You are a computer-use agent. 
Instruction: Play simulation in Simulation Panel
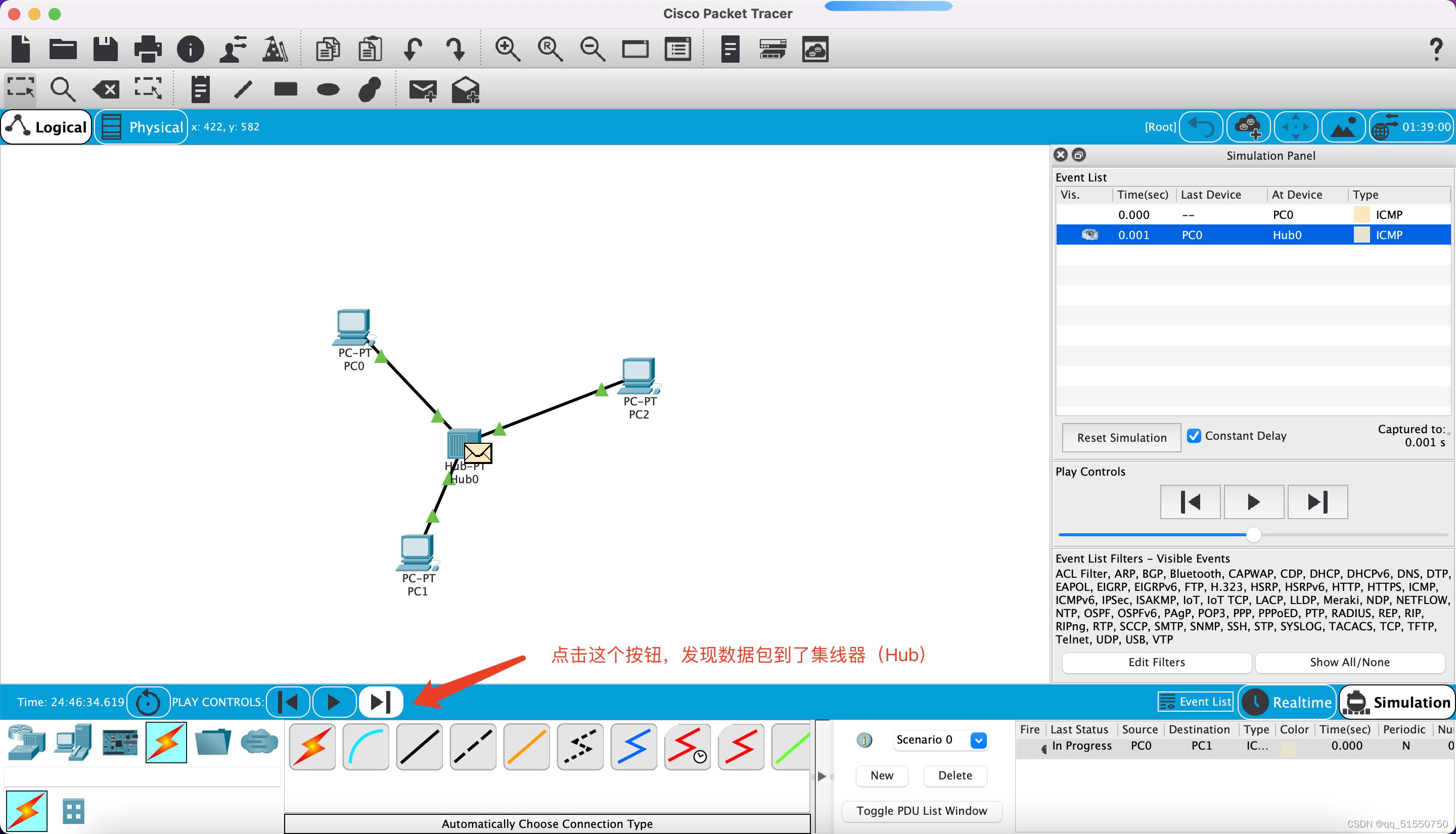(x=1254, y=502)
